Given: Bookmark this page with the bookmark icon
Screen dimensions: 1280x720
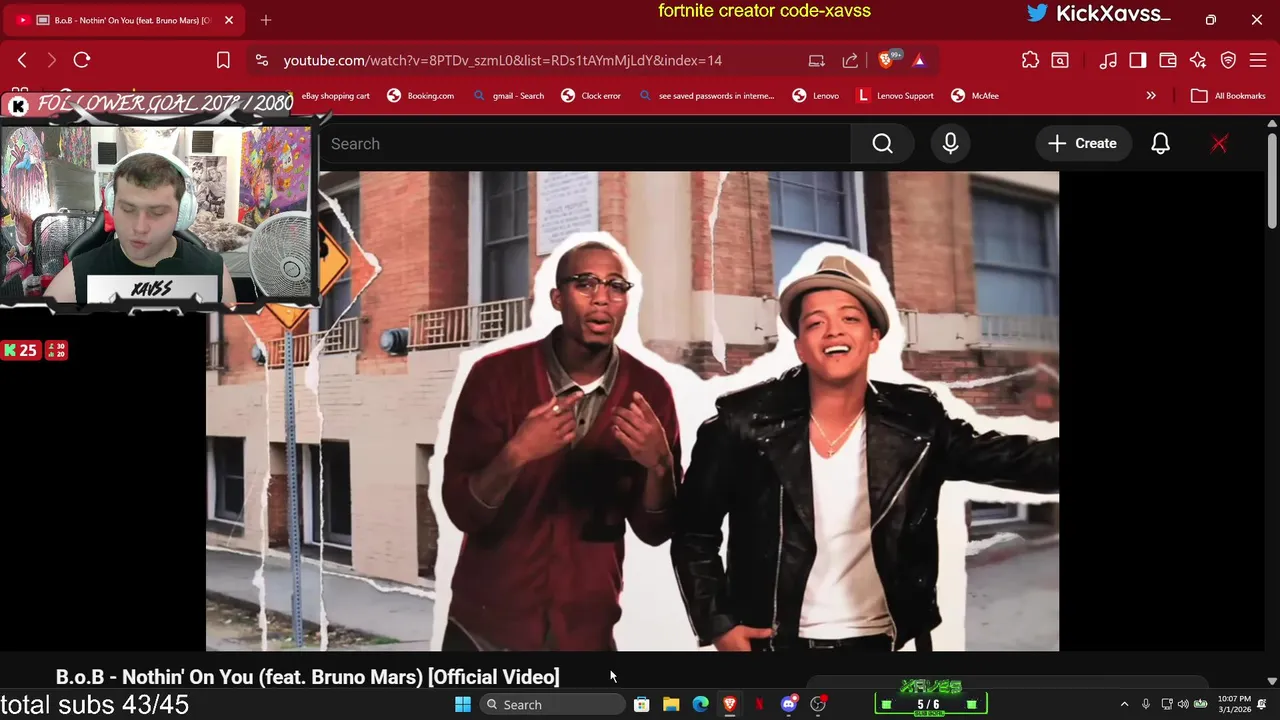Looking at the screenshot, I should (x=223, y=60).
